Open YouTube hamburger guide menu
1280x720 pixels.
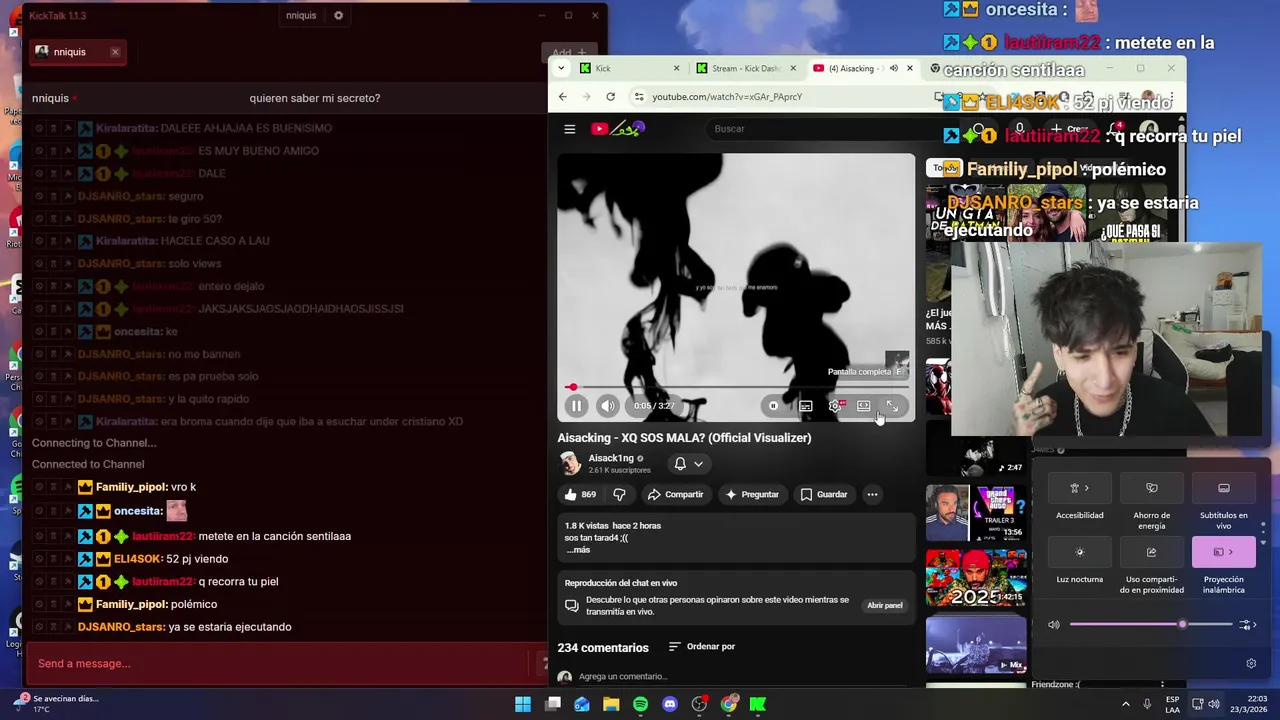569,129
